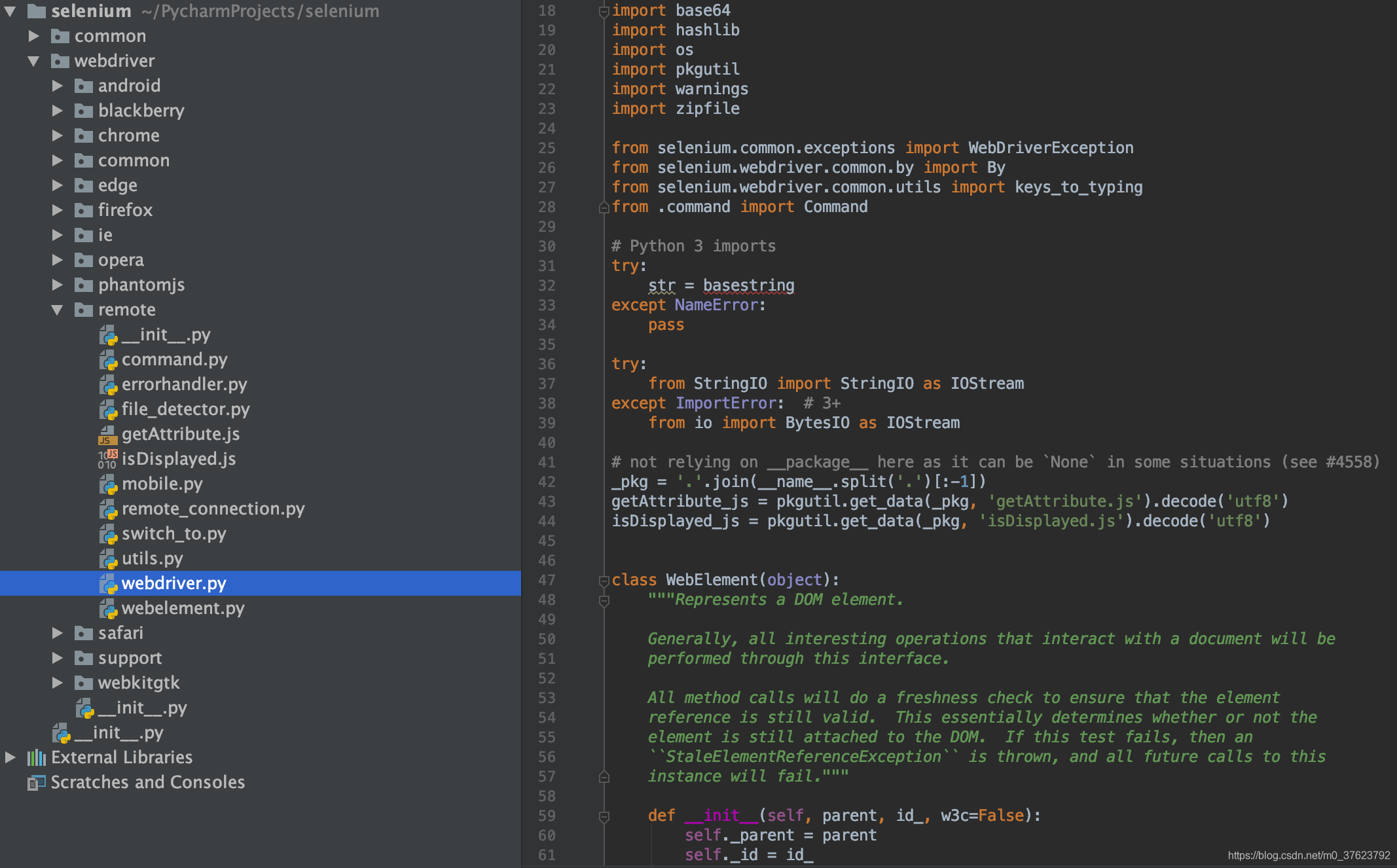Click the webdriver folder icon

click(60, 61)
